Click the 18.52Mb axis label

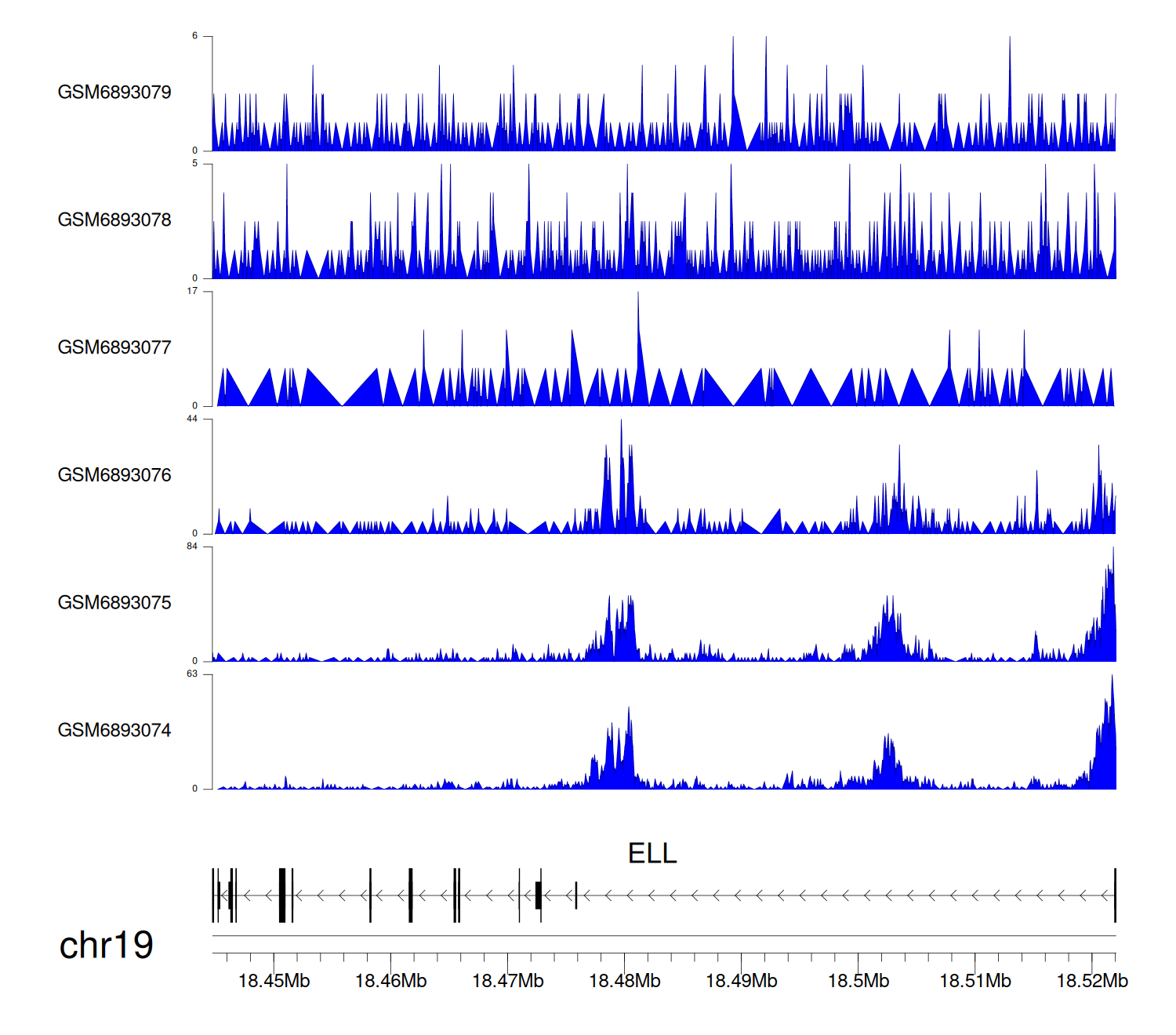(1092, 981)
